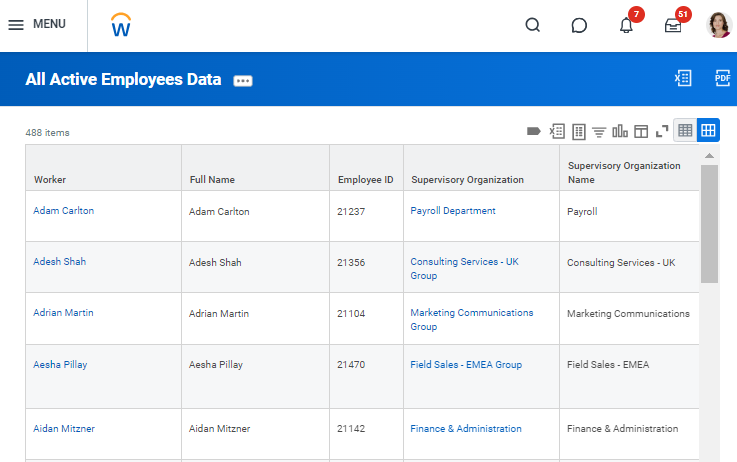Open worker link Aidan Mitzner

click(64, 429)
